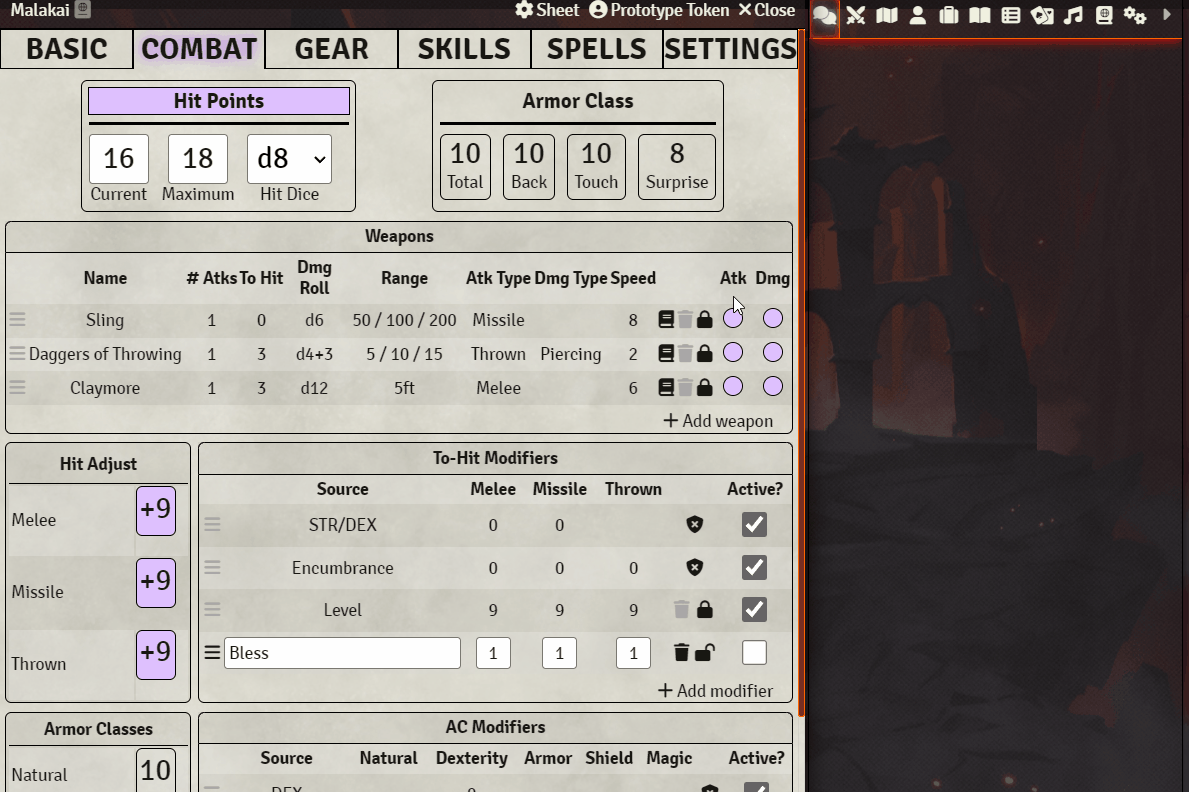Open the Hit Dice d8 dropdown
The image size is (1189, 792).
pyautogui.click(x=290, y=159)
